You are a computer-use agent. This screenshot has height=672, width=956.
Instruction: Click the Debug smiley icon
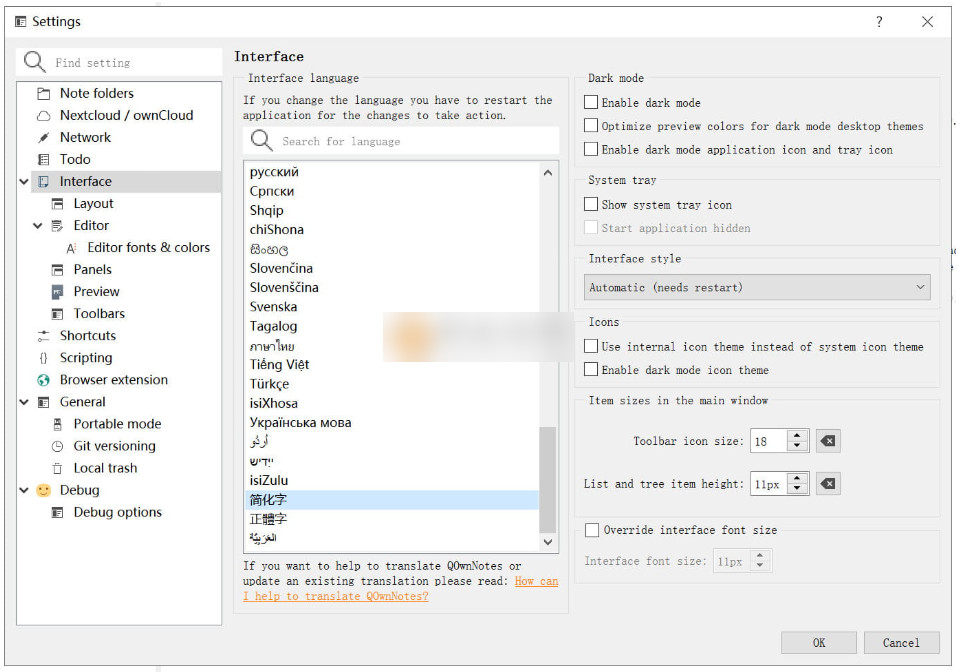coord(43,490)
